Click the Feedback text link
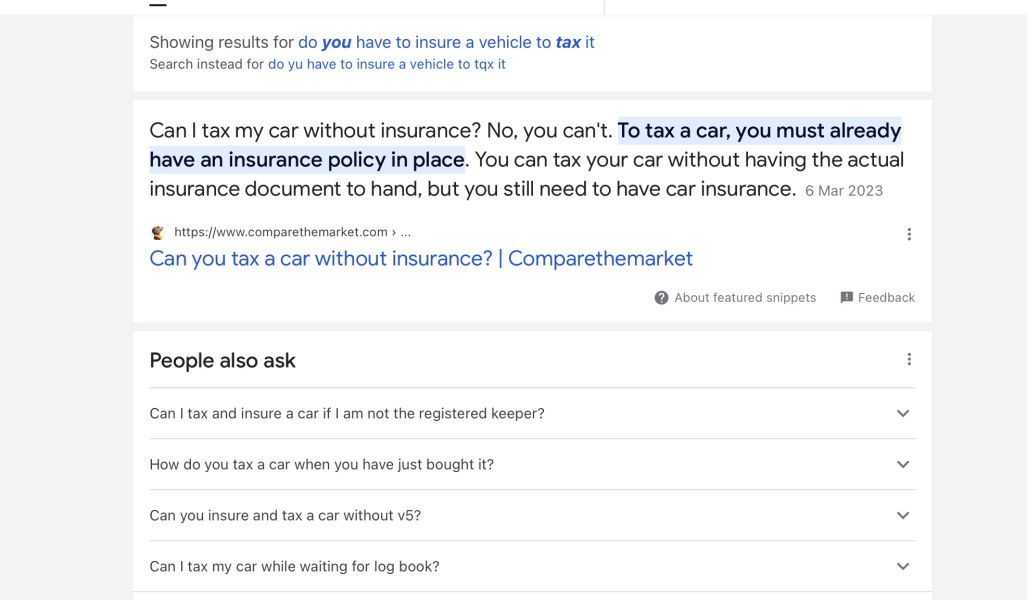1027x600 pixels. click(886, 298)
